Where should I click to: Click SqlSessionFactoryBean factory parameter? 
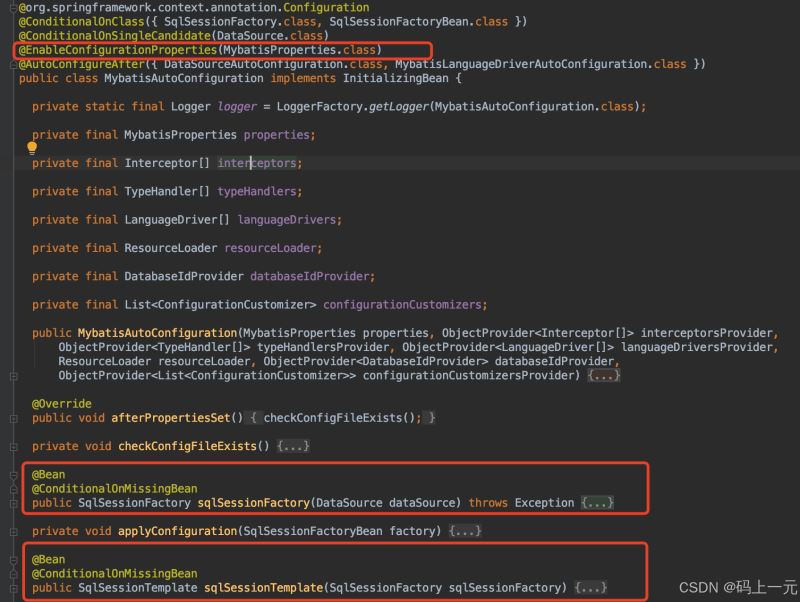pyautogui.click(x=339, y=532)
